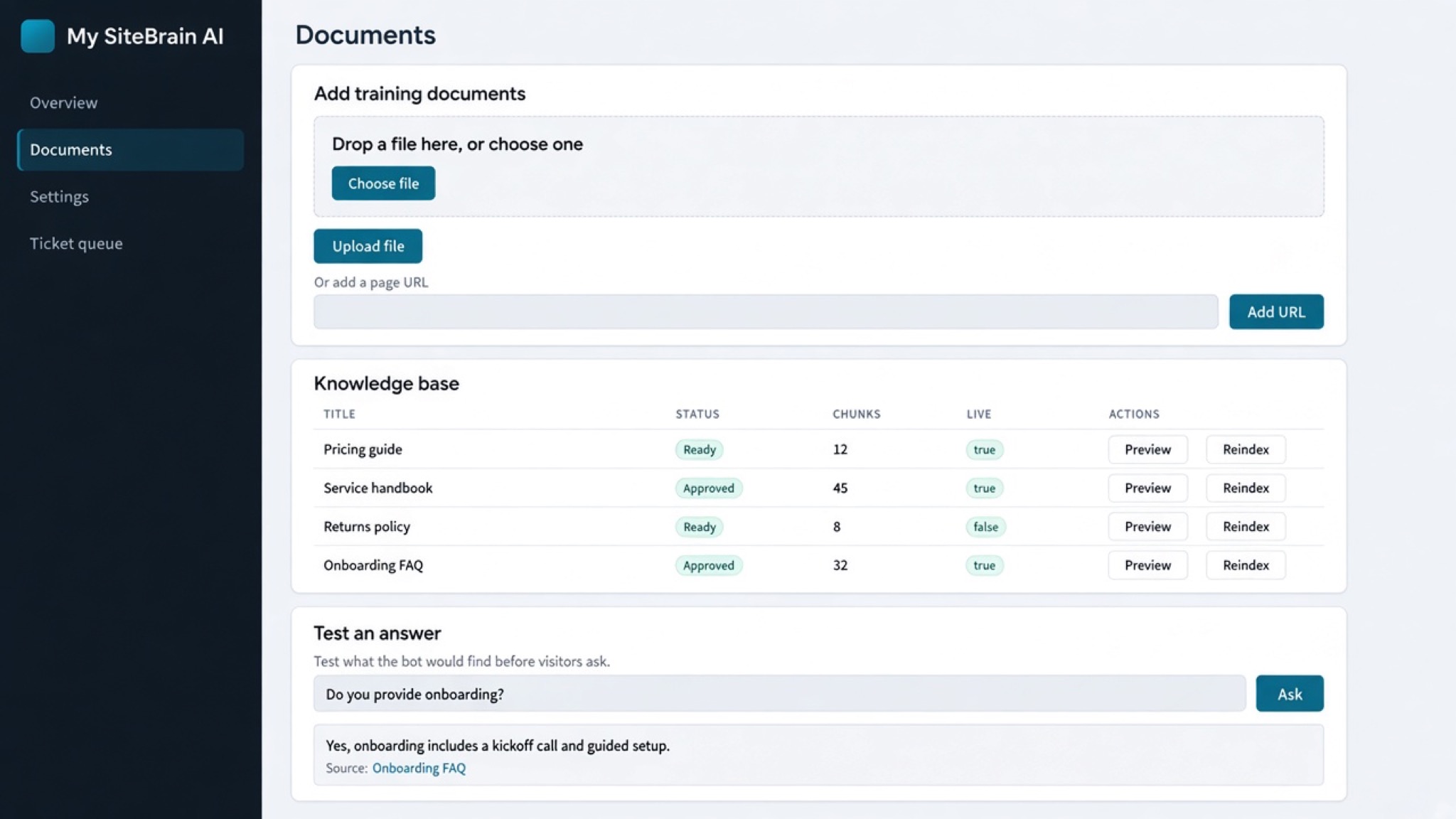Preview the Pricing guide document
The image size is (1456, 819).
[x=1147, y=449]
